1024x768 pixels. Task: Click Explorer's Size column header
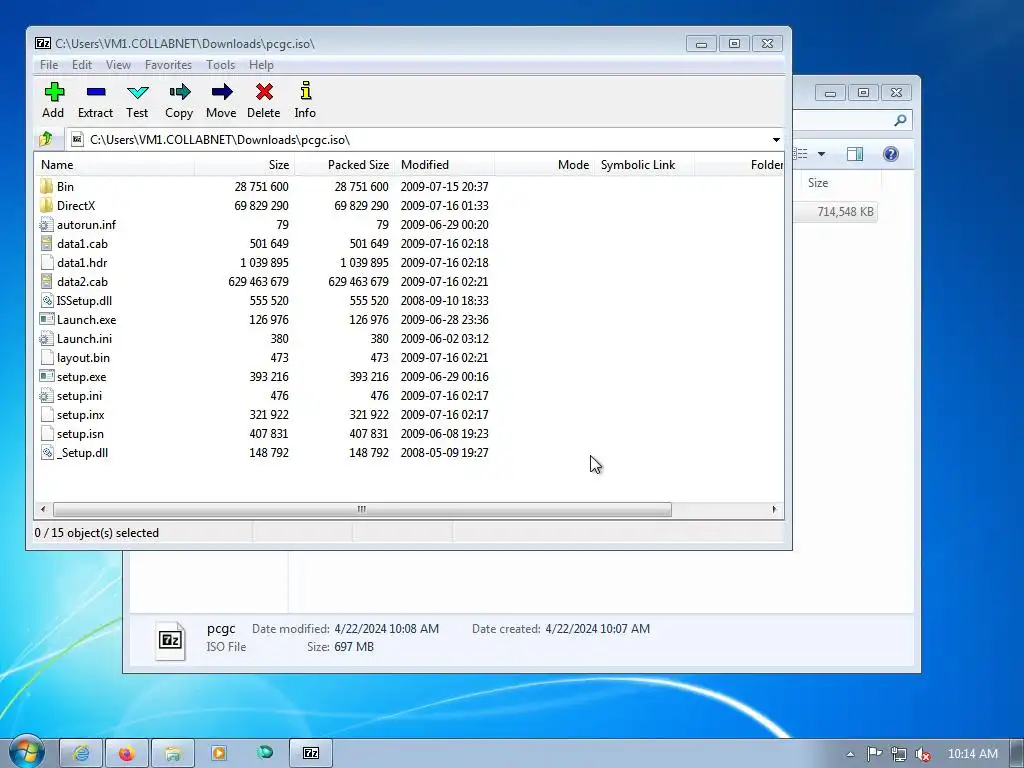(841, 183)
